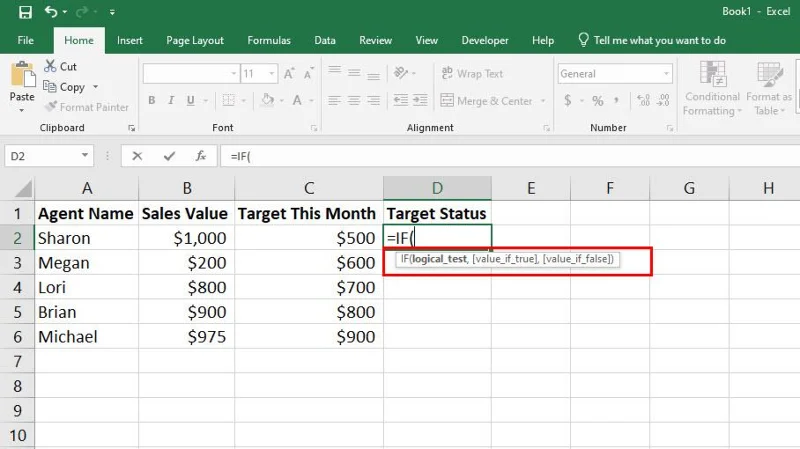Image resolution: width=800 pixels, height=449 pixels.
Task: Open Format as Table menu
Action: 769,89
